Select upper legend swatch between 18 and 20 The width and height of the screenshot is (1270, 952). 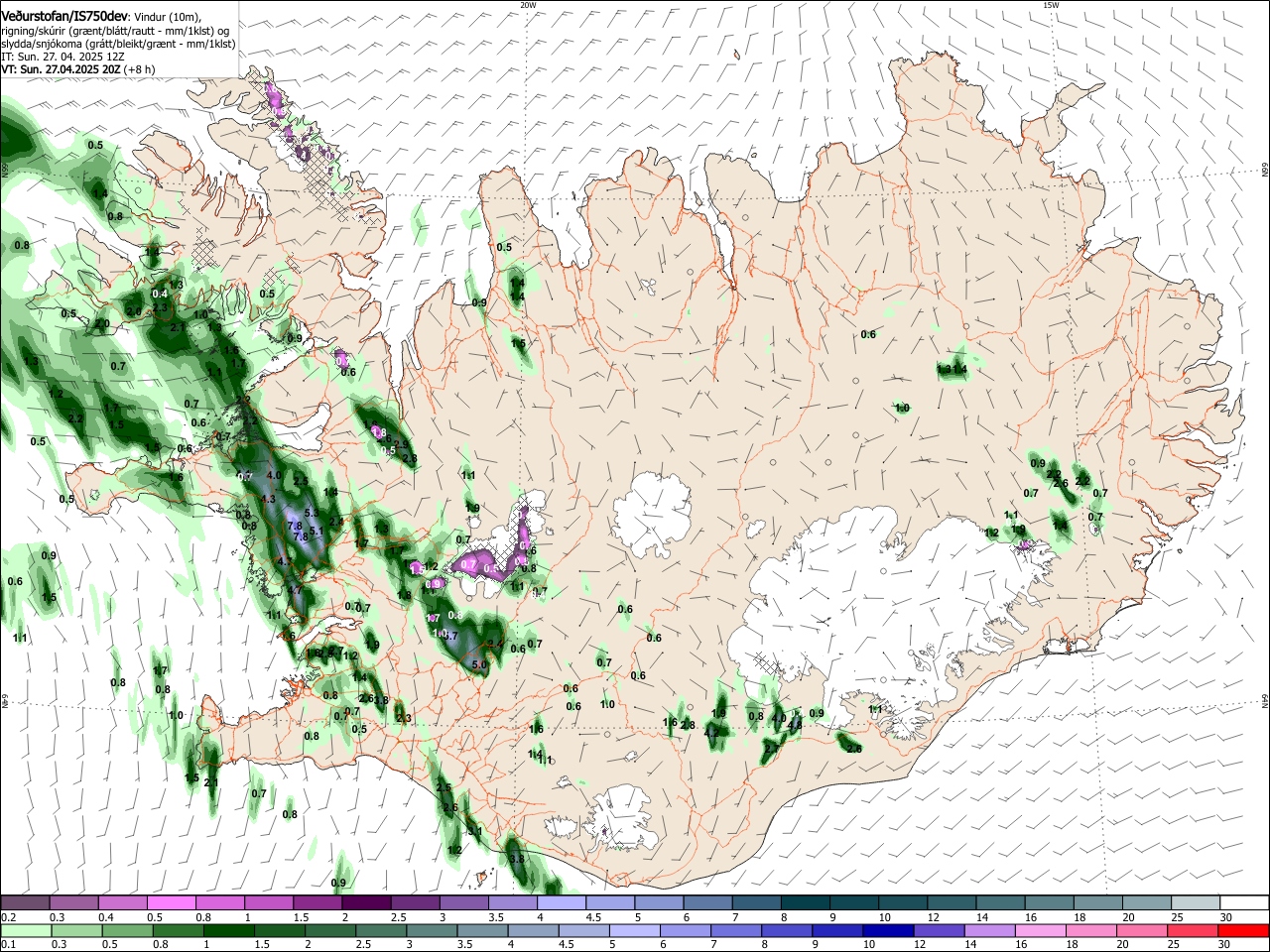1097,902
